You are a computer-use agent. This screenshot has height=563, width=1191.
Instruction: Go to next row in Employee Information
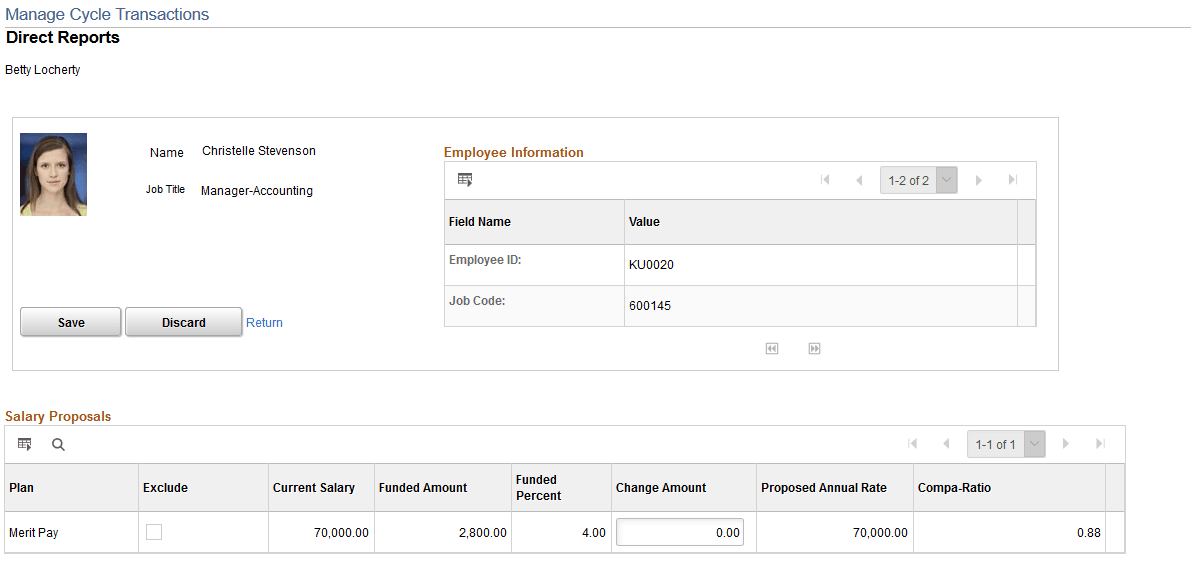tap(979, 180)
